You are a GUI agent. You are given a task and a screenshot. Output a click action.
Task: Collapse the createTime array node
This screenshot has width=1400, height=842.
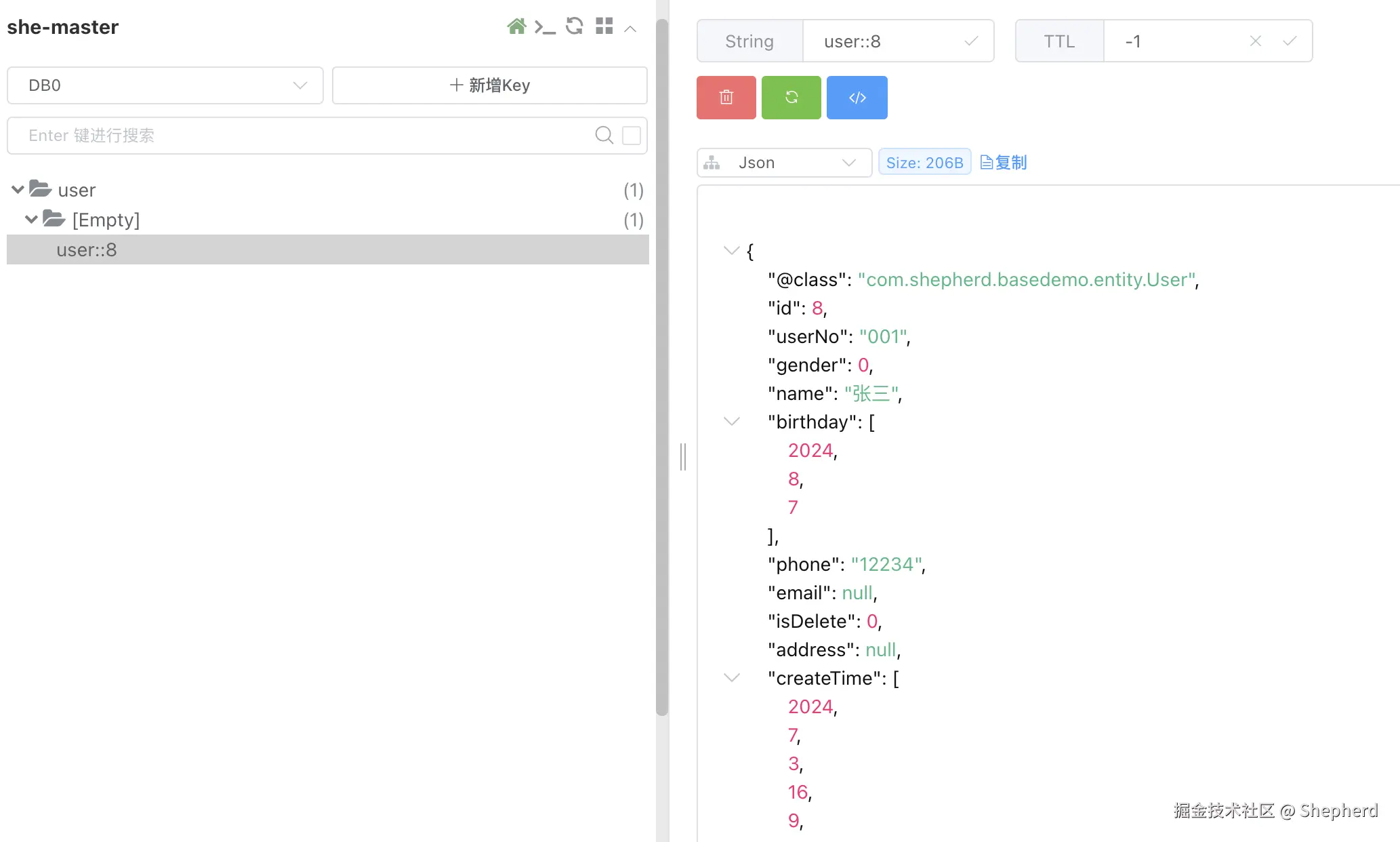point(731,678)
